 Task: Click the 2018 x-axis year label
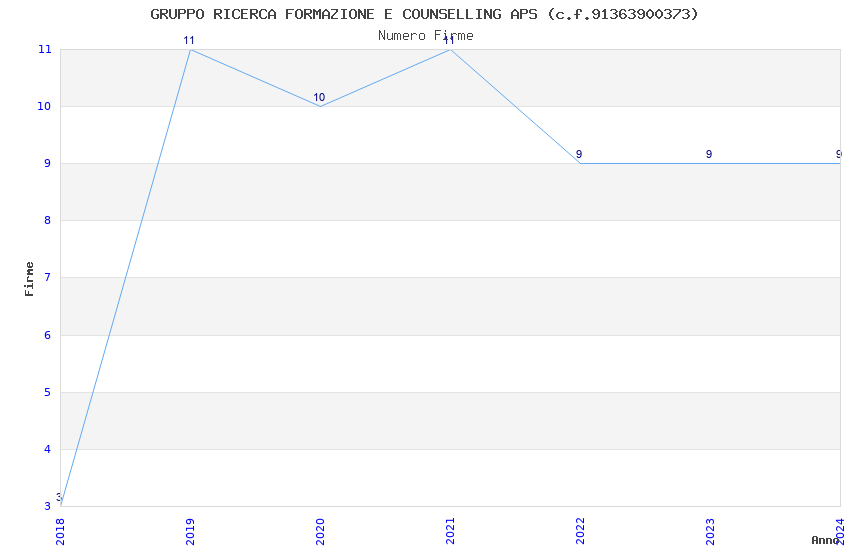[60, 532]
